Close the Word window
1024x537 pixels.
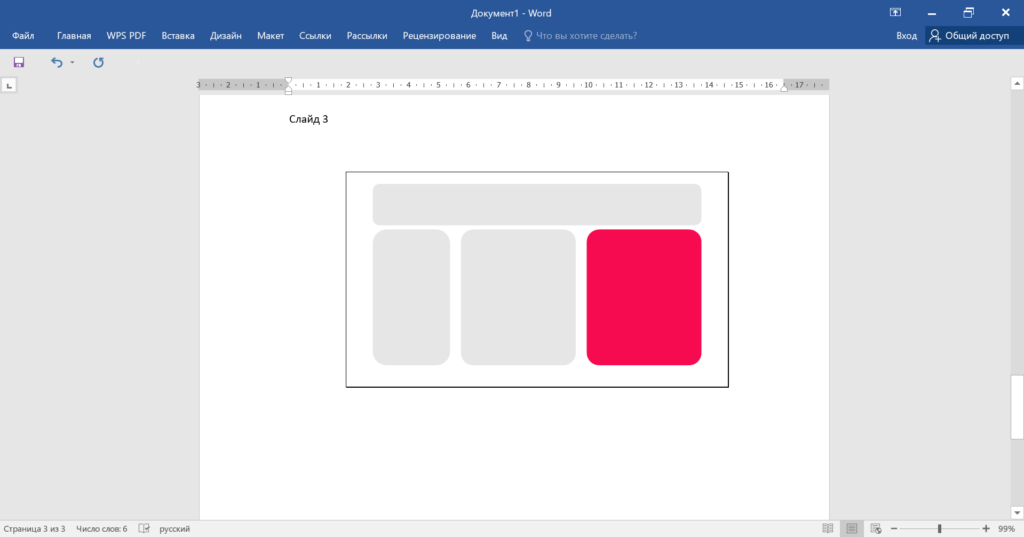tap(1006, 12)
